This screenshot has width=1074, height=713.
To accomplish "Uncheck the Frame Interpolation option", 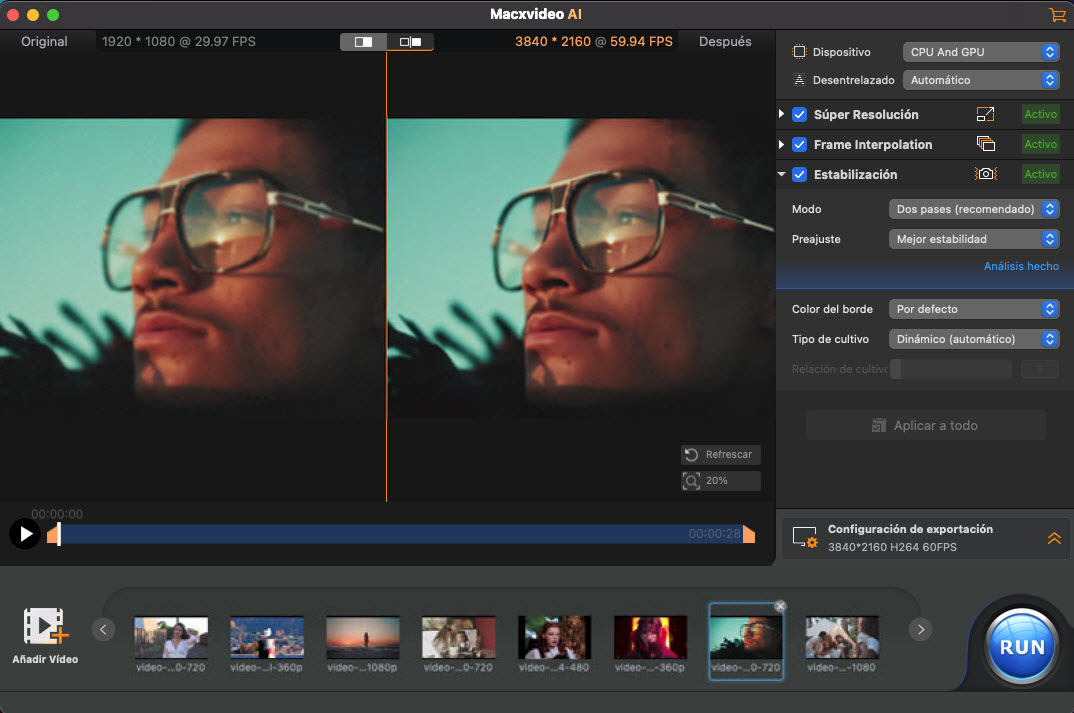I will click(x=799, y=144).
